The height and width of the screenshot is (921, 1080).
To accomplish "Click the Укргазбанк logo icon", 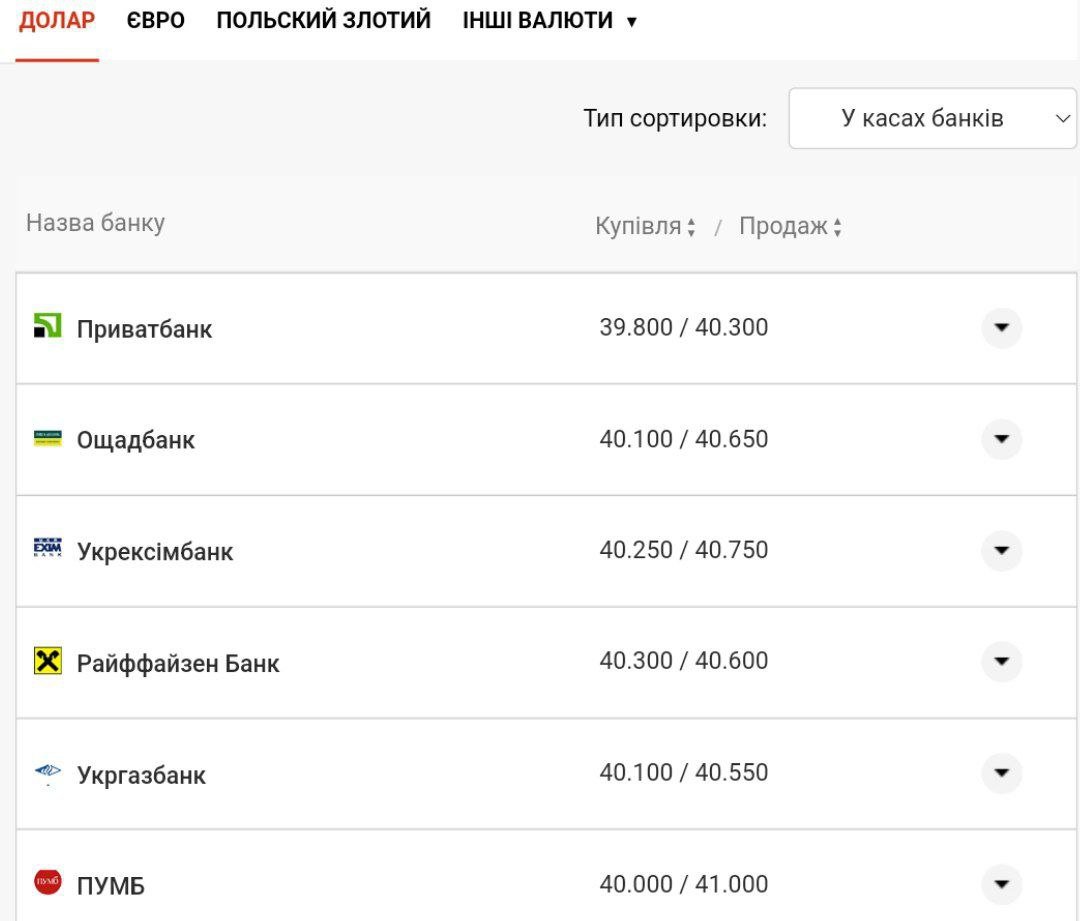I will [x=47, y=773].
